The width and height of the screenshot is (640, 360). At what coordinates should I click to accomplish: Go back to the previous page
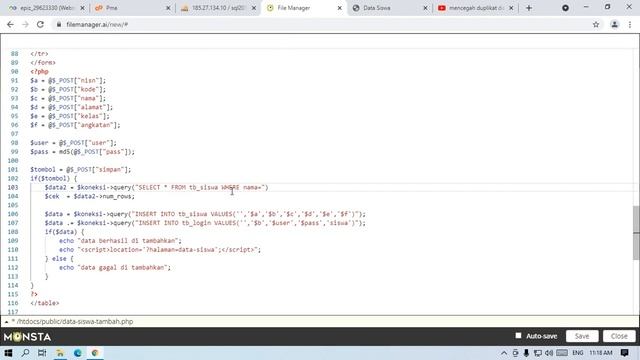(x=10, y=24)
